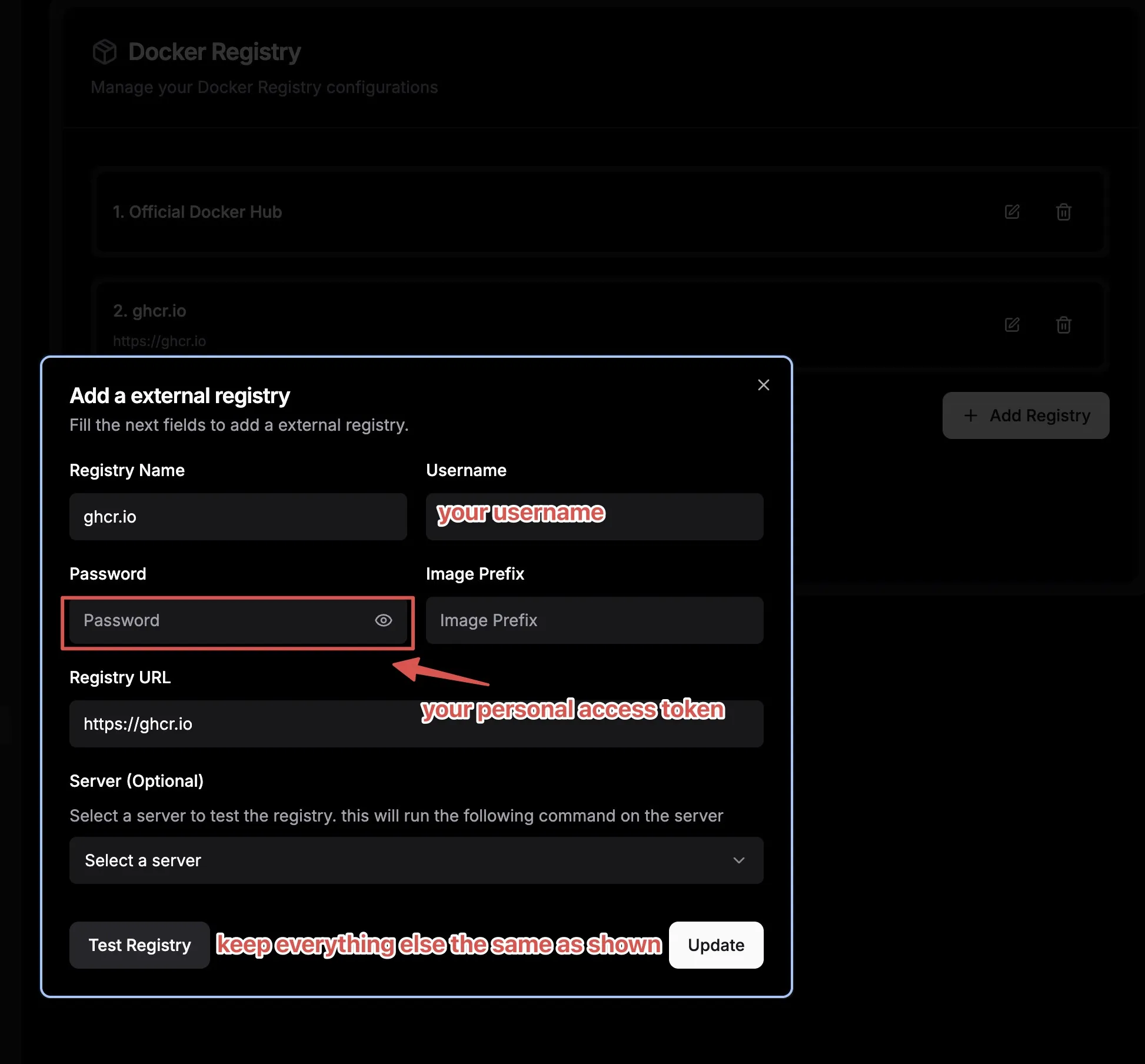Click the Docker Registry box icon

[105, 52]
